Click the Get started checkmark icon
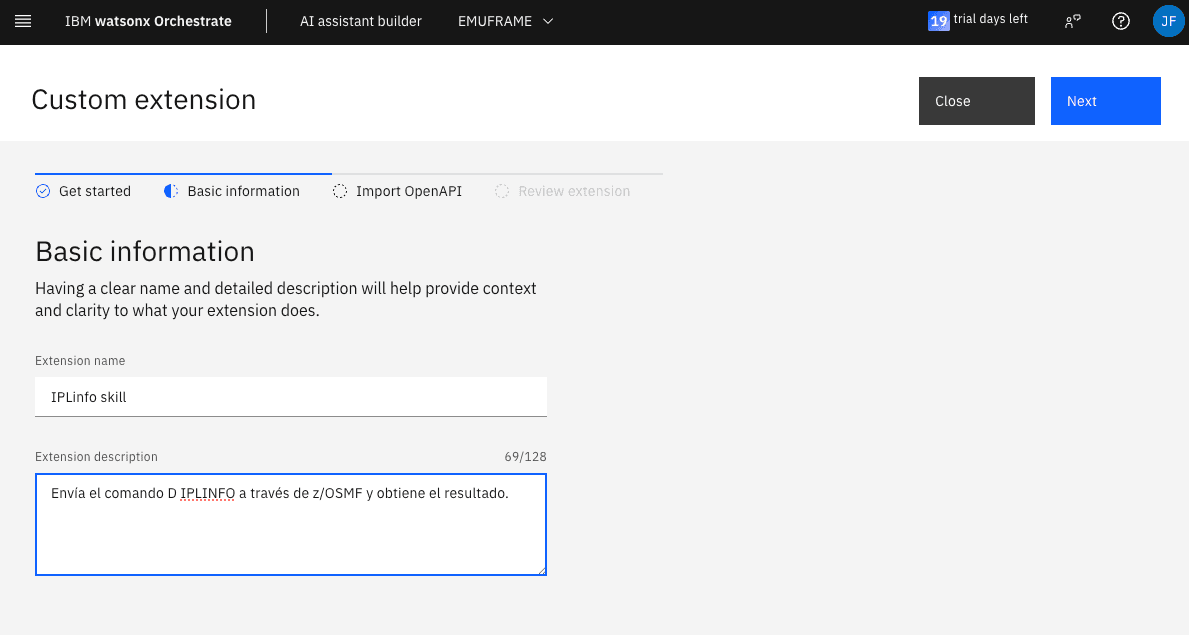1189x635 pixels. coord(43,191)
